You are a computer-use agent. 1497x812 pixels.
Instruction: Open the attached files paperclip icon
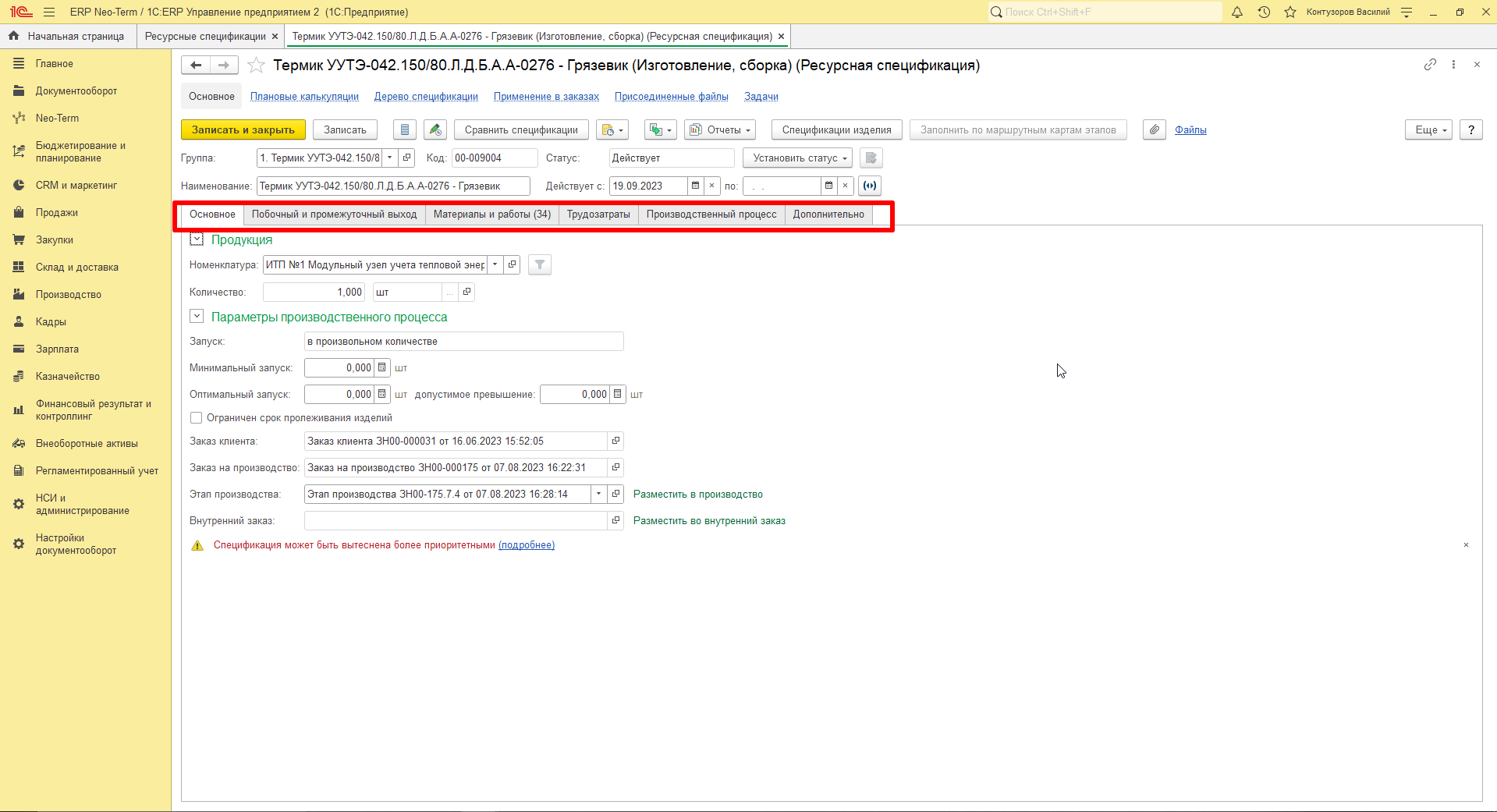(x=1155, y=130)
